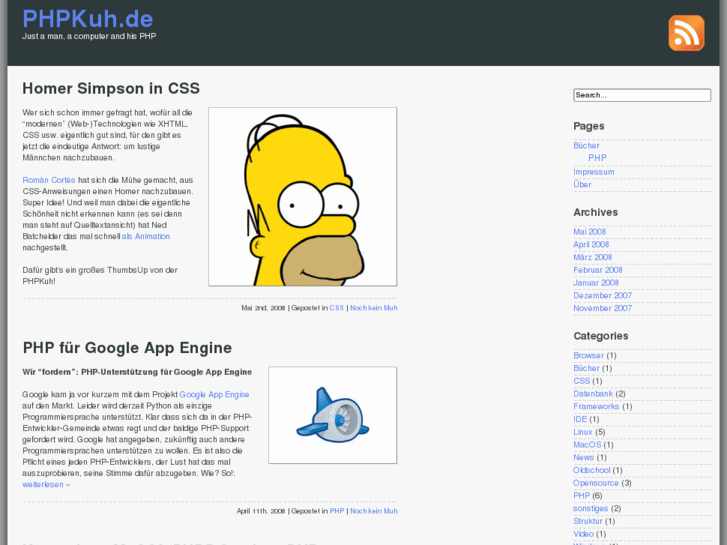Screen dimensions: 727x545
Task: Select the Linux category
Action: [583, 432]
